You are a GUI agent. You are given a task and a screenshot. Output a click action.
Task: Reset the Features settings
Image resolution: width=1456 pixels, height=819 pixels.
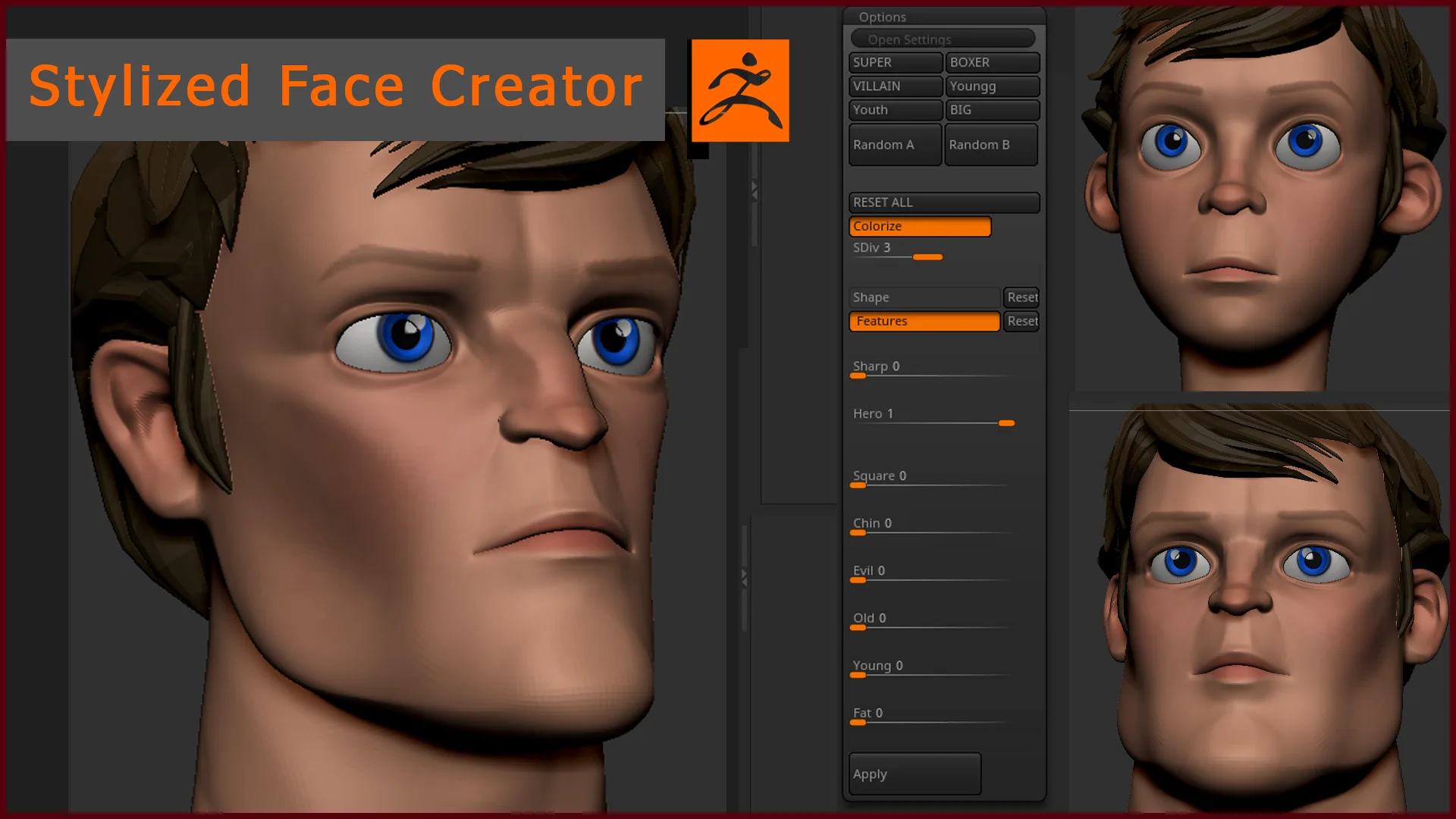tap(1023, 320)
